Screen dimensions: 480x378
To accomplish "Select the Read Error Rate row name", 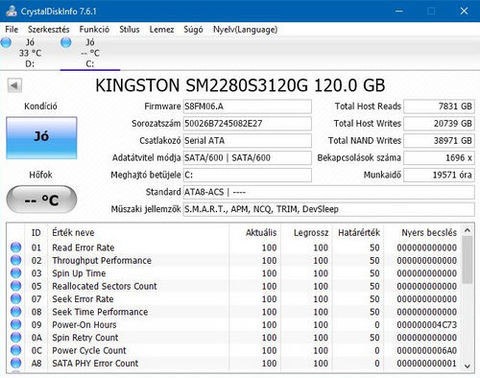I will 83,248.
